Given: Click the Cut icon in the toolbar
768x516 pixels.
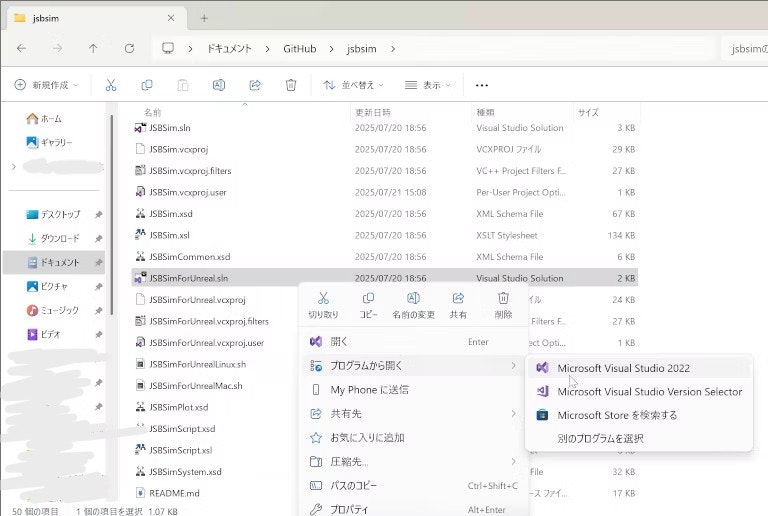Looking at the screenshot, I should click(111, 85).
